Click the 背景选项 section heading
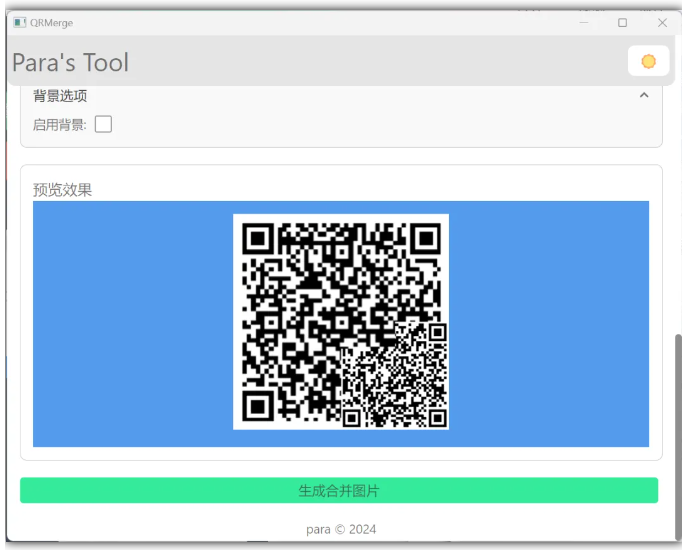 60,96
